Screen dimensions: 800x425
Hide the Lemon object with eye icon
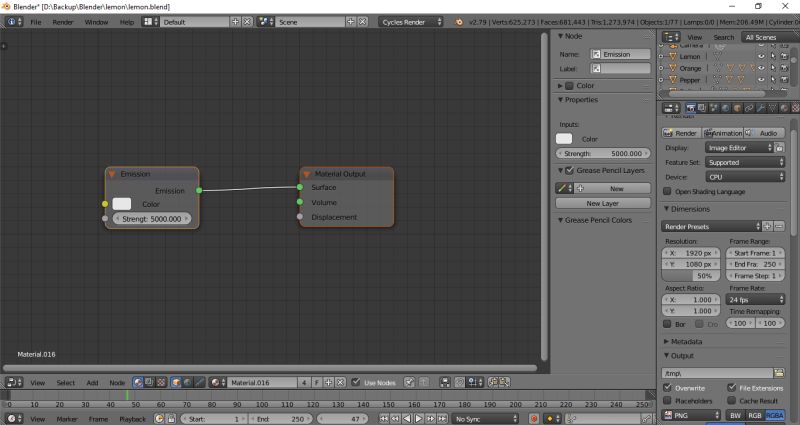click(761, 57)
